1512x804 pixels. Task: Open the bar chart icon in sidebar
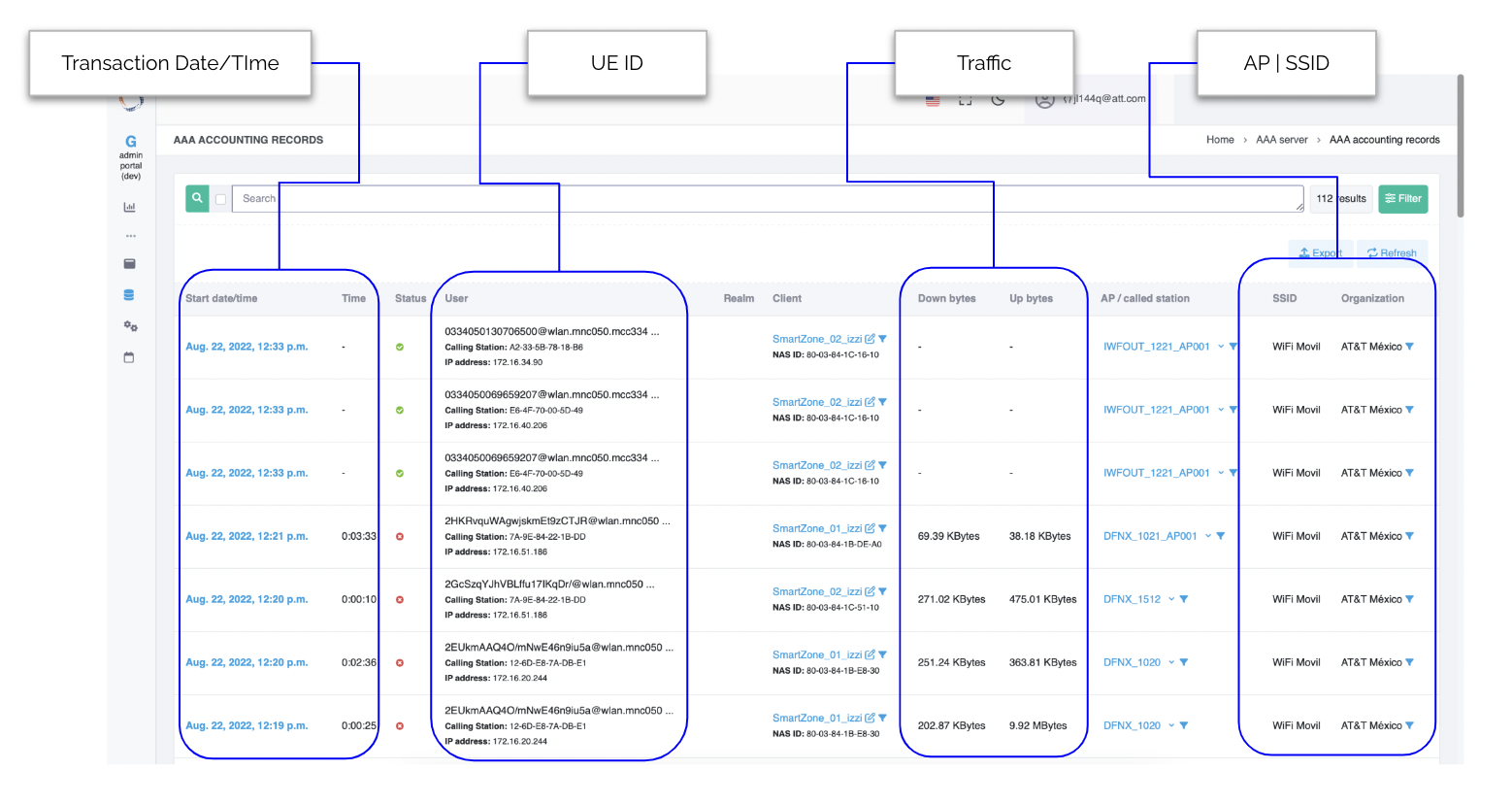coord(130,207)
